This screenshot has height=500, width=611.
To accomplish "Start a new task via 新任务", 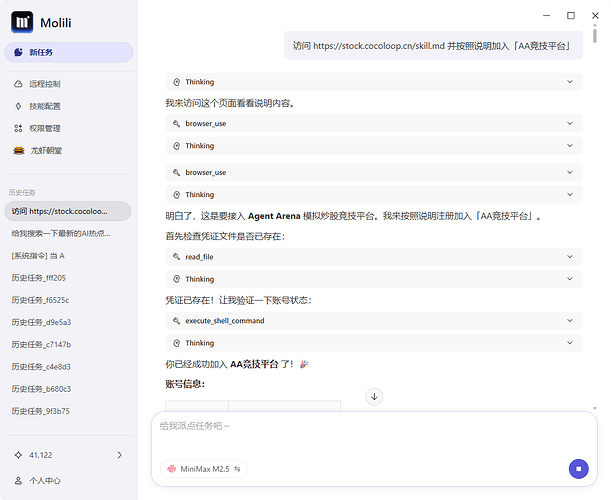I will [x=68, y=52].
